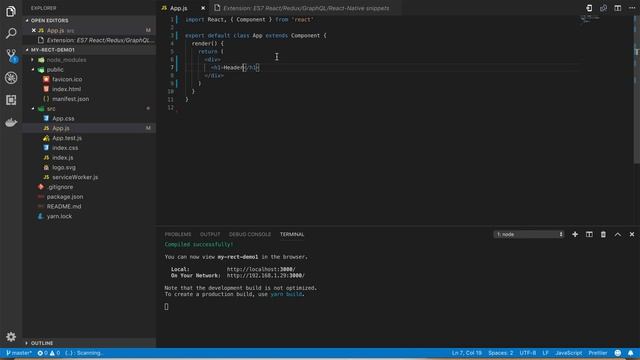This screenshot has height=360, width=640.
Task: Open the terminal selector dropdown '1: node'
Action: [529, 235]
